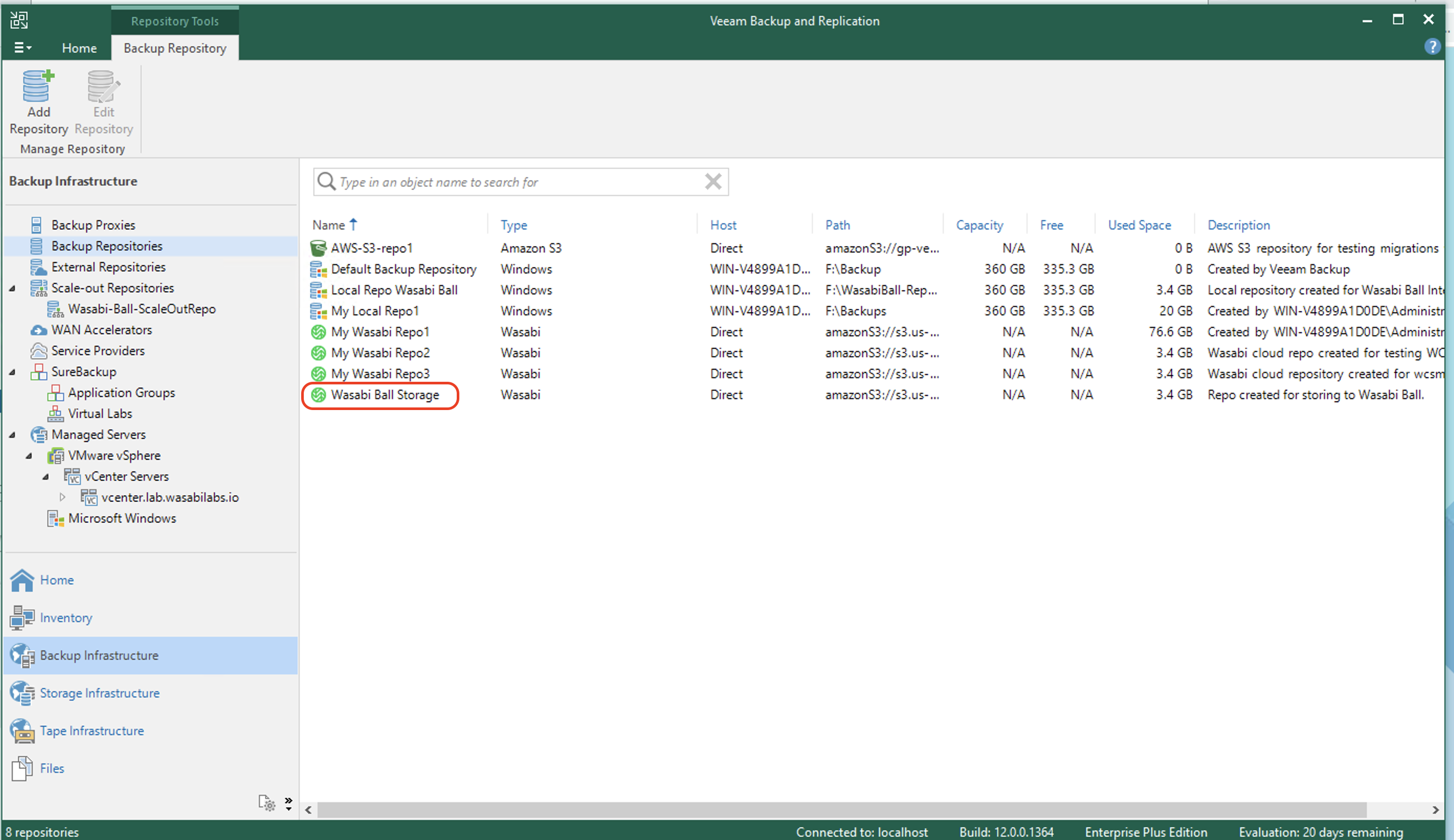Open the navigation pane overflow chevron
Viewport: 1454px width, 840px height.
(x=289, y=803)
